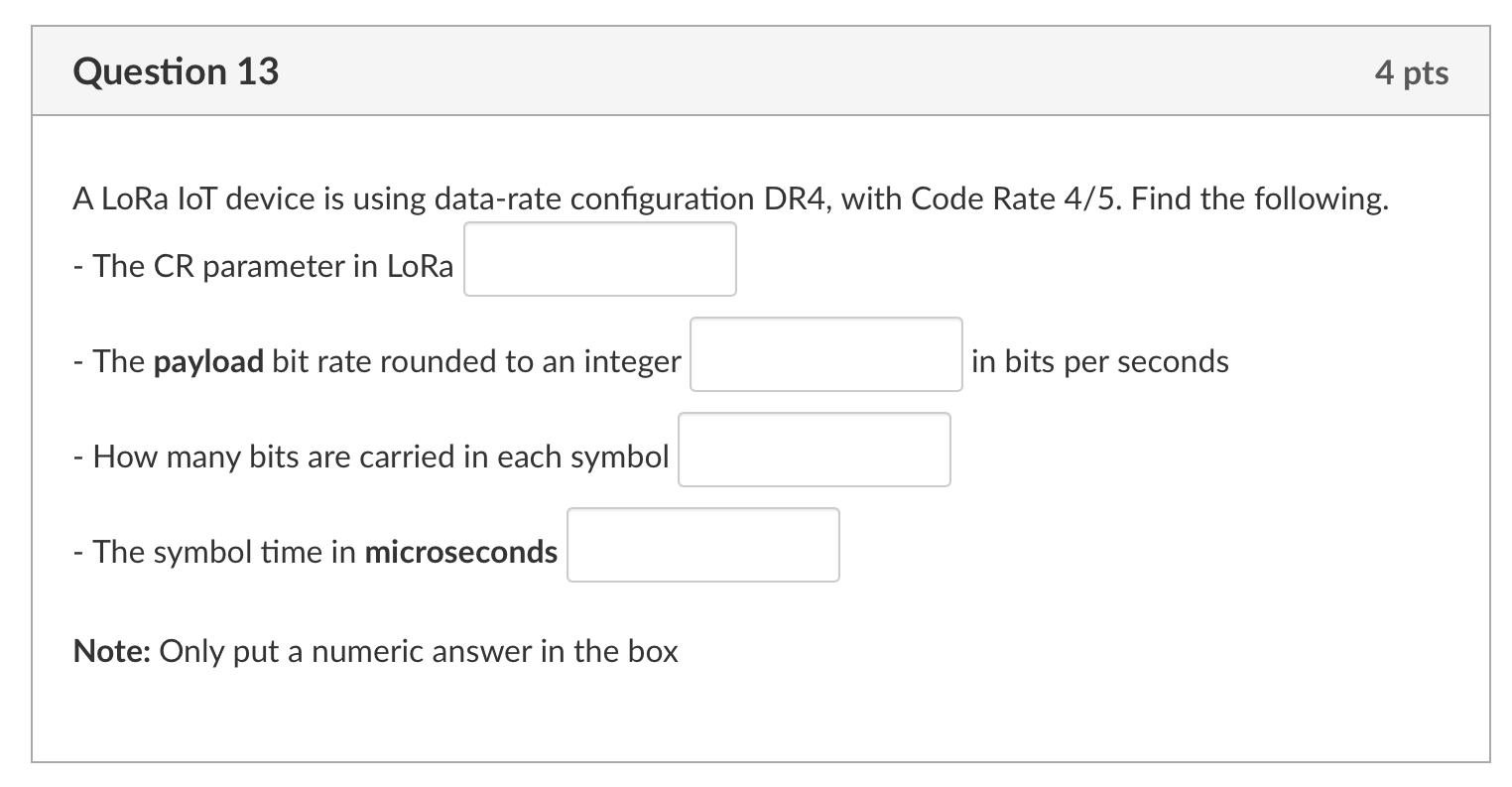Image resolution: width=1512 pixels, height=787 pixels.
Task: Click the bits per symbol answer box
Action: 814,449
